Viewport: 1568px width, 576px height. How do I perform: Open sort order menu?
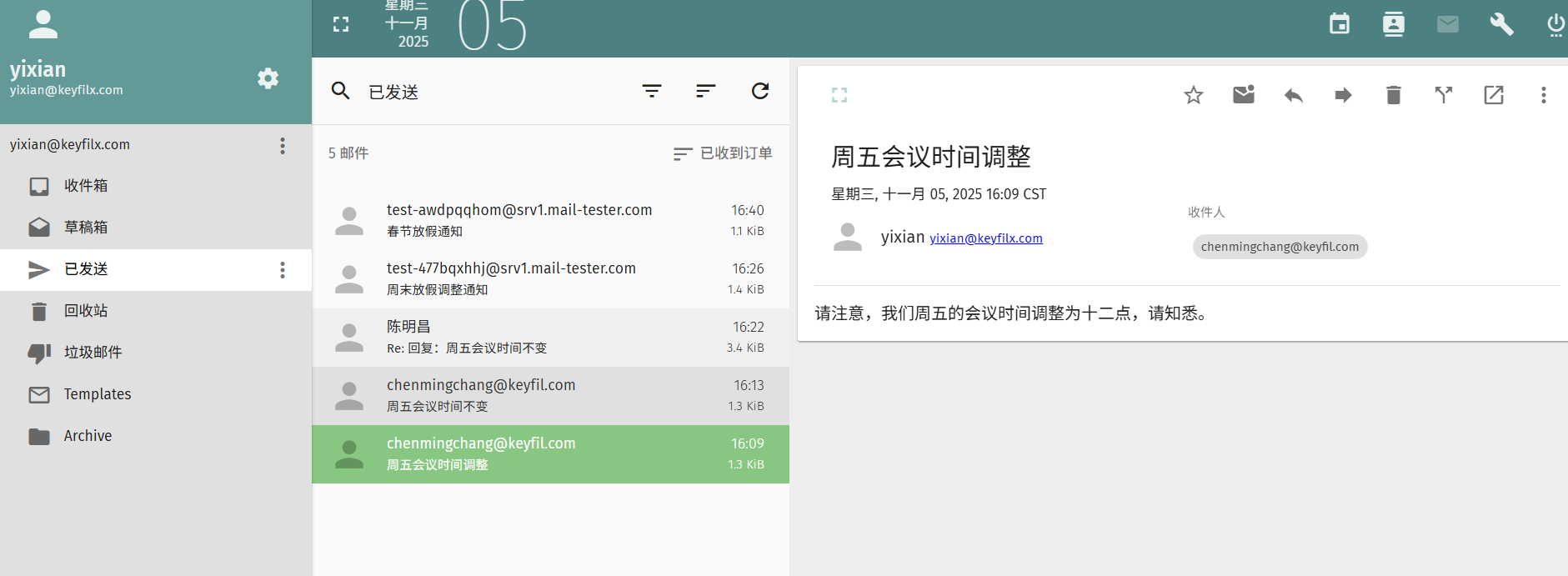point(705,91)
